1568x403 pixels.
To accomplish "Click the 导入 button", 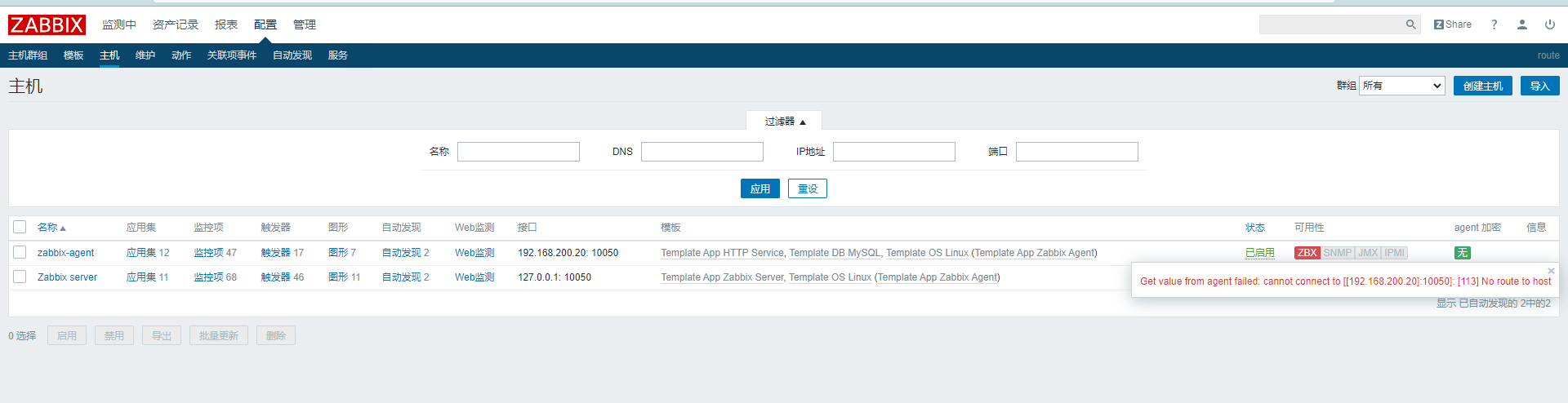I will [1540, 86].
